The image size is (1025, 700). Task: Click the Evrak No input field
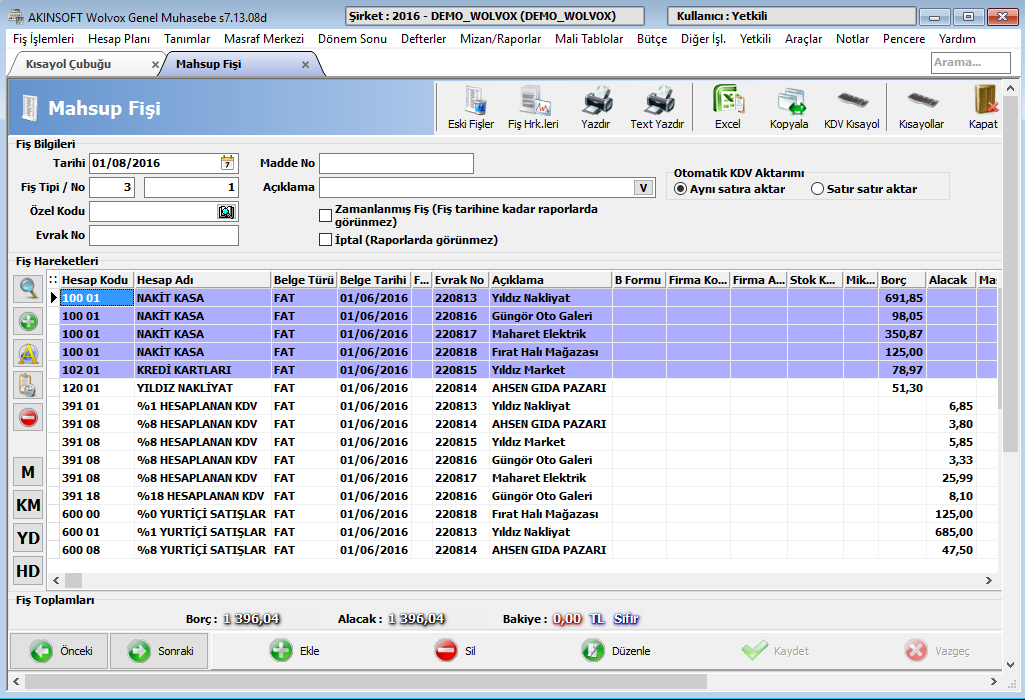click(x=164, y=235)
